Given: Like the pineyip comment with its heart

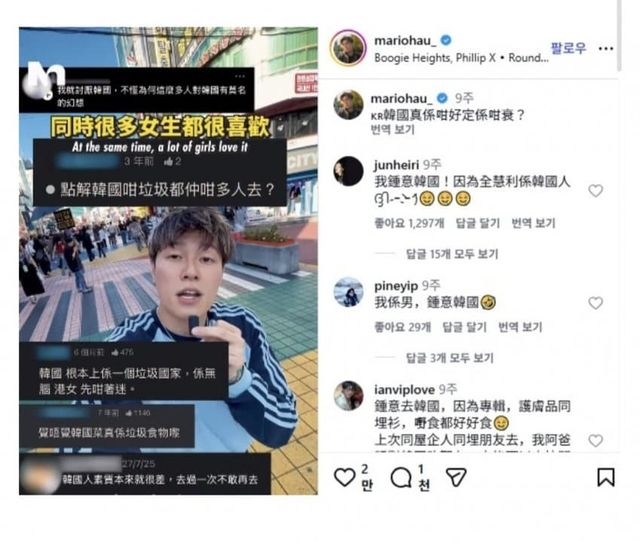Looking at the screenshot, I should 596,303.
